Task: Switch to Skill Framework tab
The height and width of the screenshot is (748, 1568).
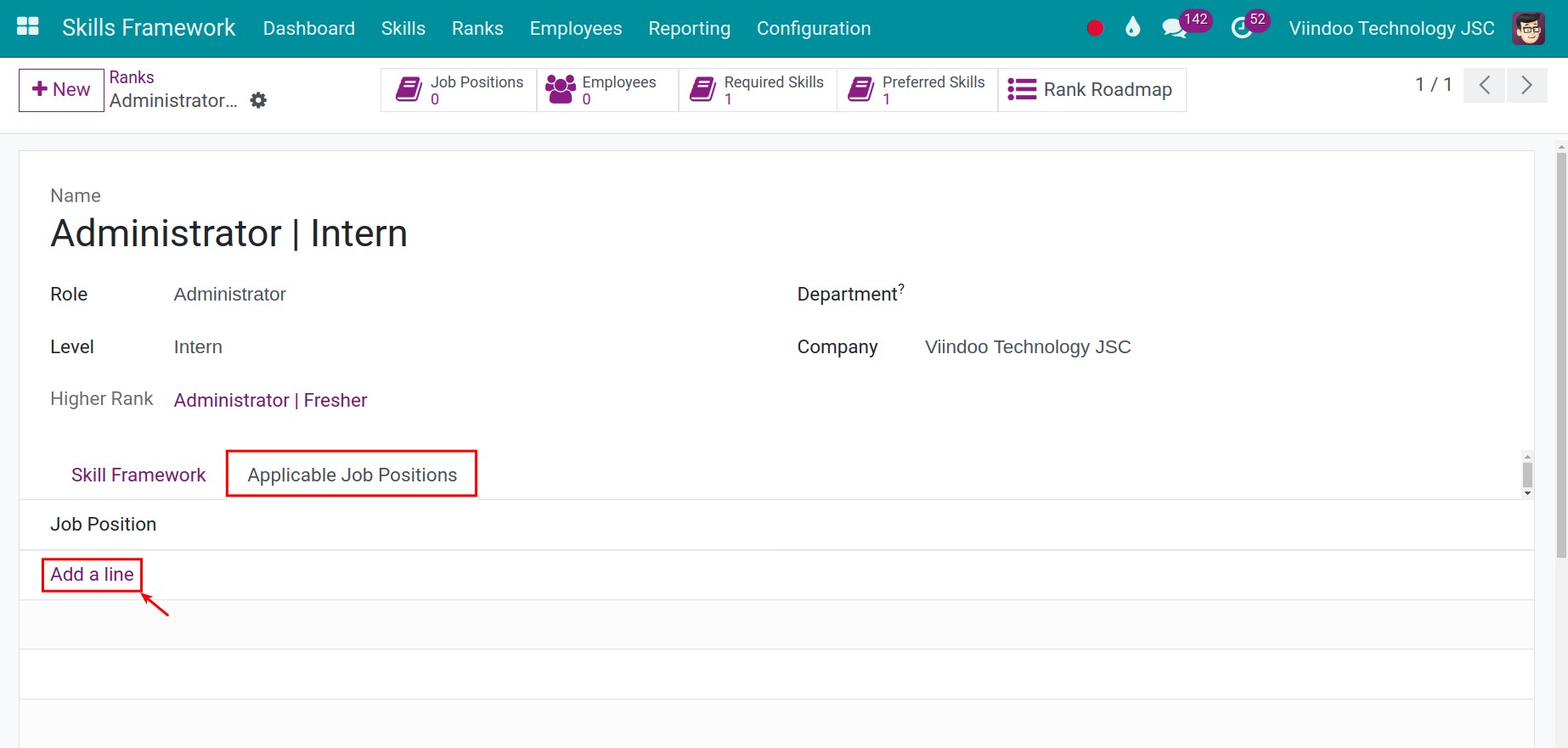Action: (138, 475)
